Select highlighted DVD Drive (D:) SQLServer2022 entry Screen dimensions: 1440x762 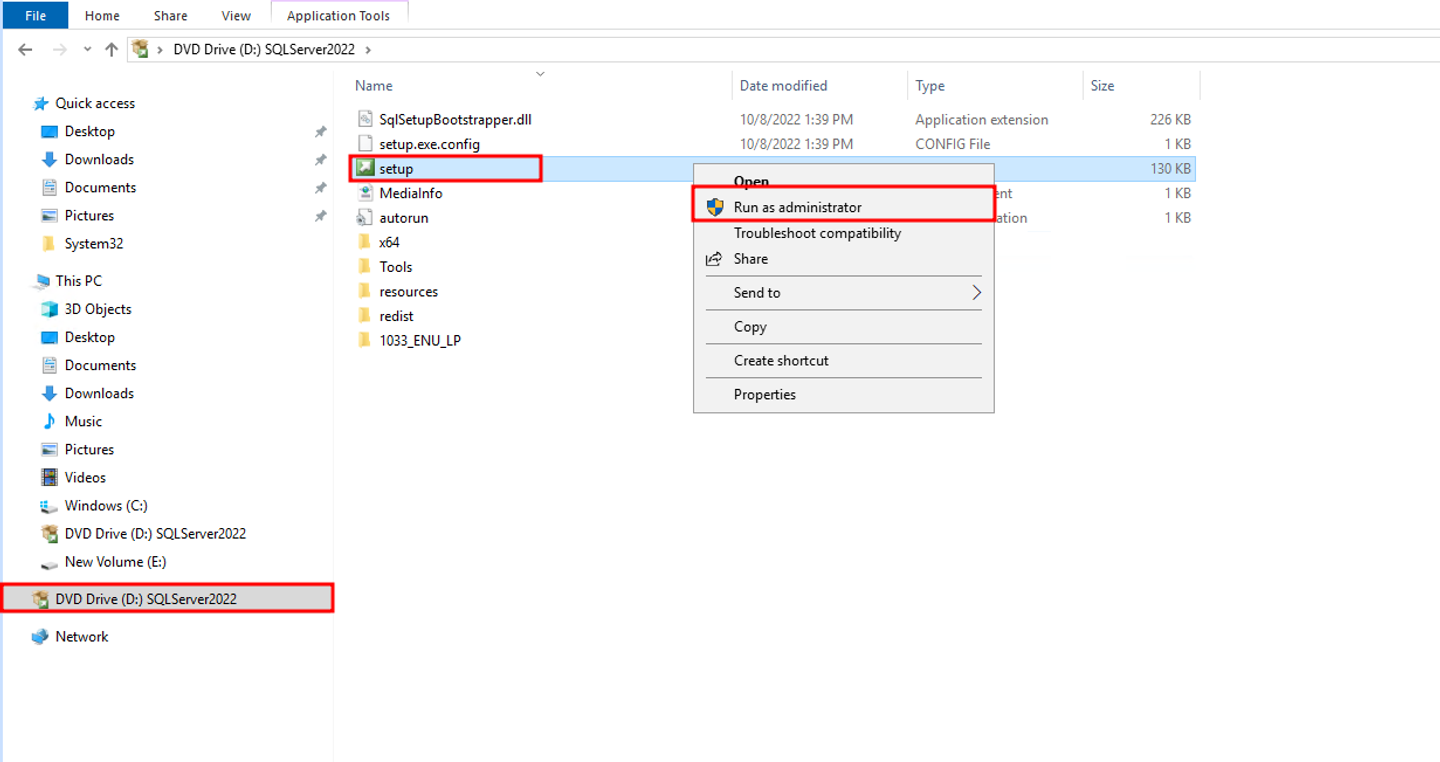point(167,599)
